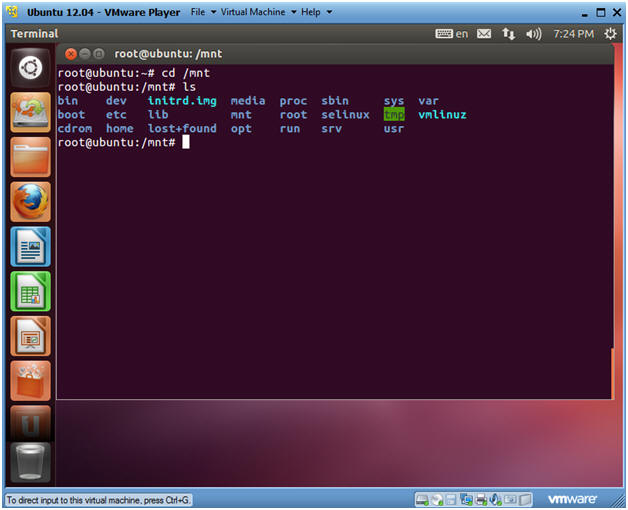This screenshot has width=628, height=510.
Task: Open the sound volume indicator
Action: click(x=533, y=34)
